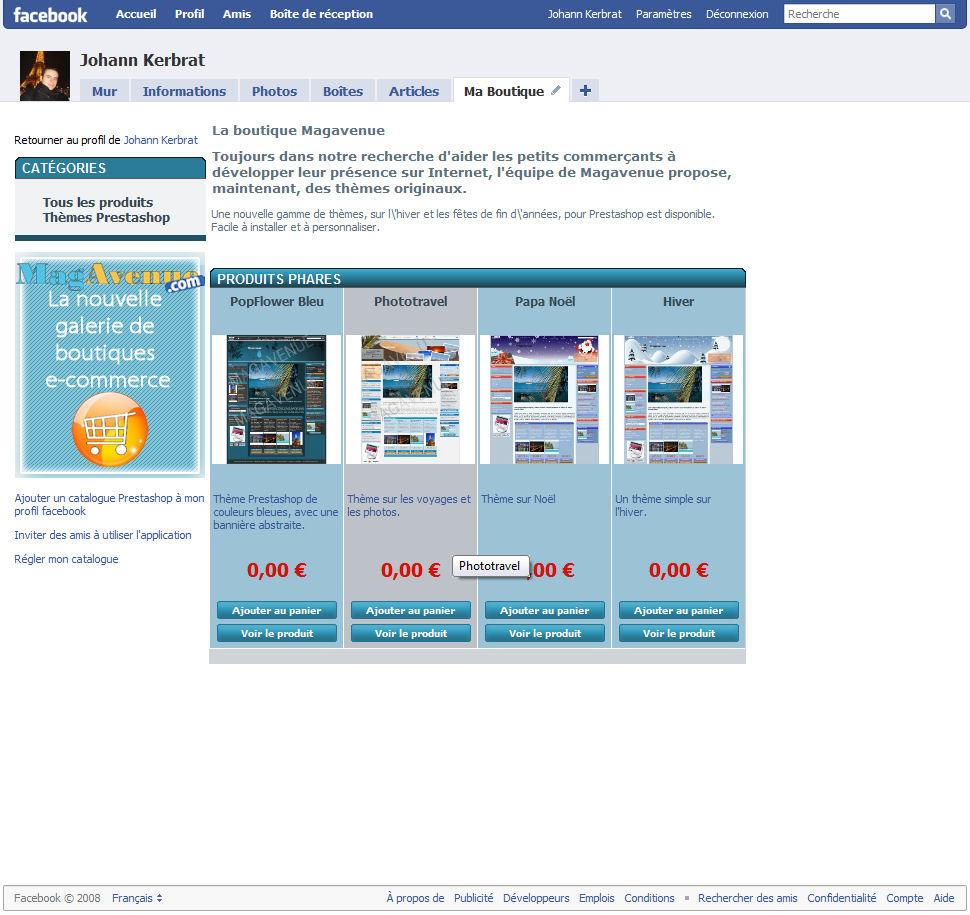Click the PRODUITS PHARES header
970x915 pixels.
(478, 278)
